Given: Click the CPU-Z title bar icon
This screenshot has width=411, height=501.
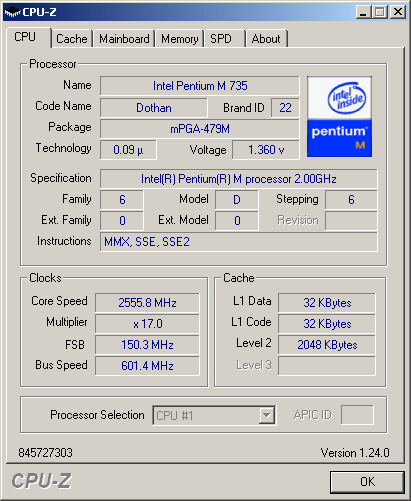Looking at the screenshot, I should coord(13,12).
